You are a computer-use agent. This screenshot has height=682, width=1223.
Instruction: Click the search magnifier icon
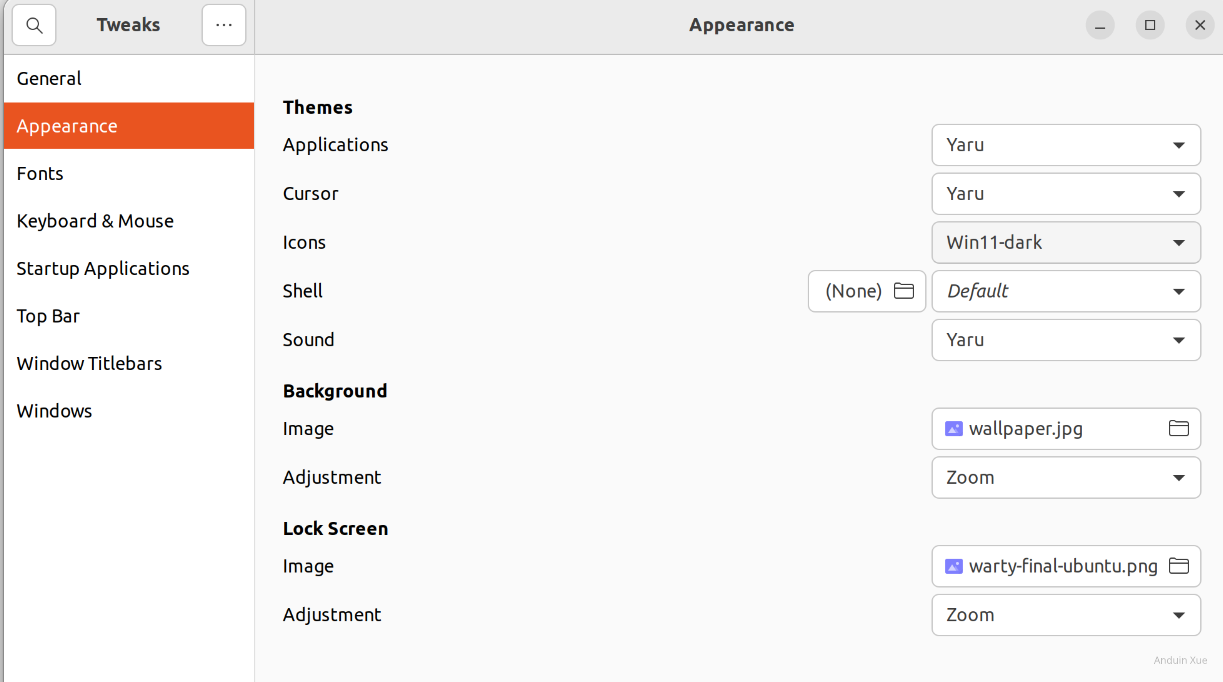tap(34, 26)
